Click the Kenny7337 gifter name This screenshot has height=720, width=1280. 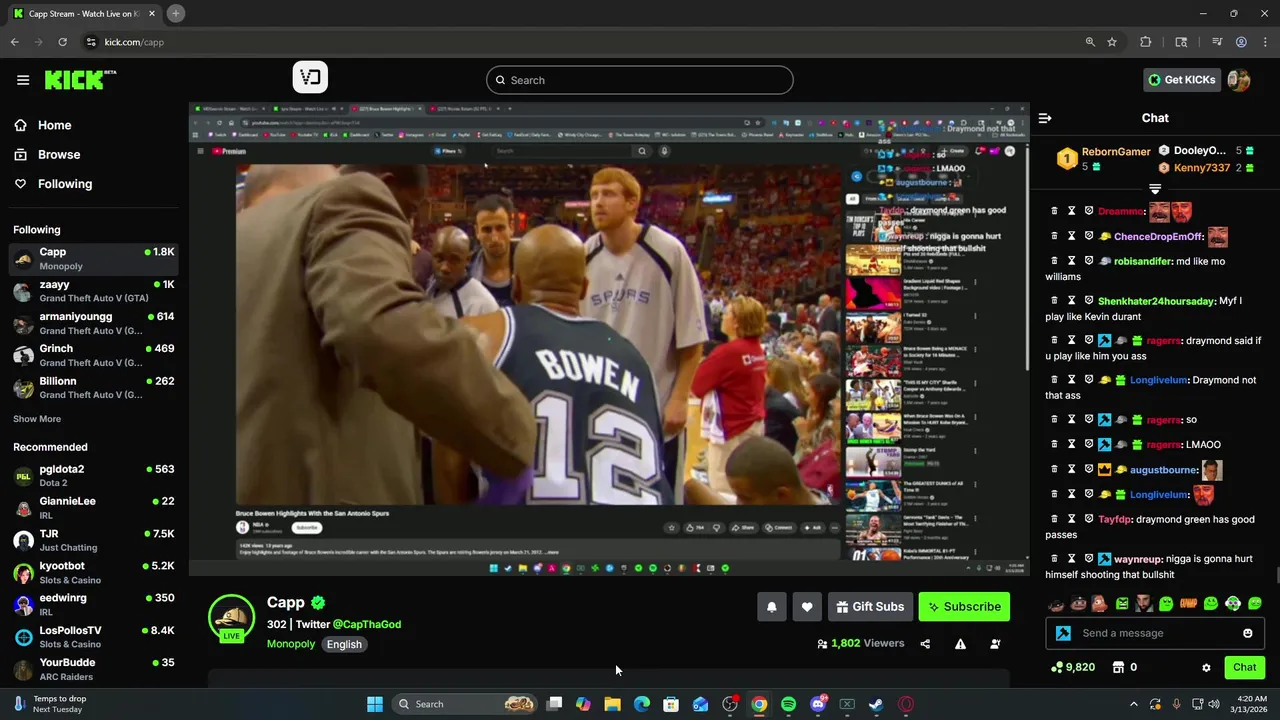[1202, 168]
